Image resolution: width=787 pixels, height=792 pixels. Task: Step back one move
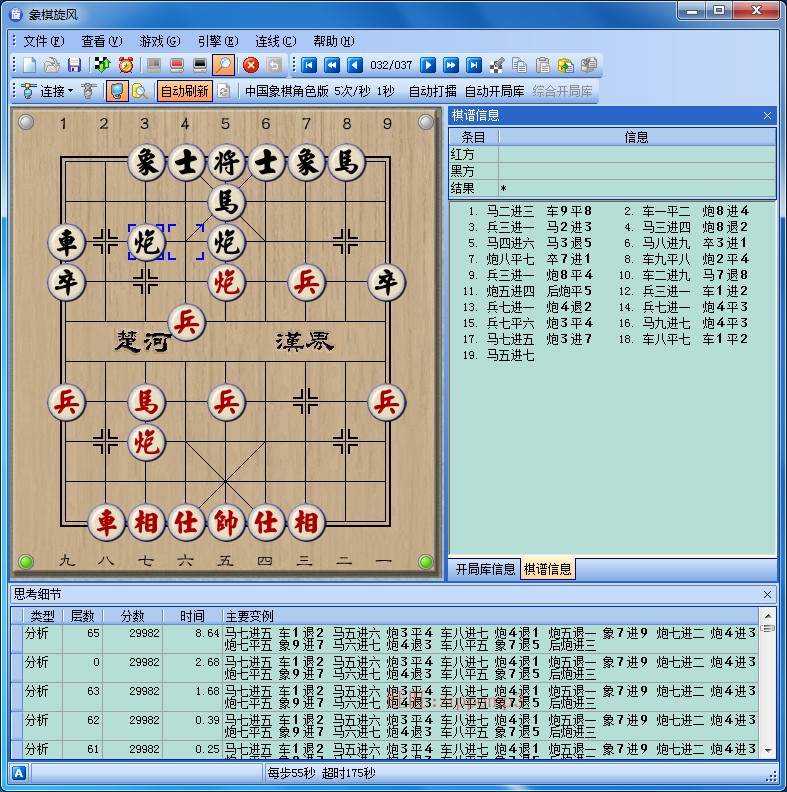tap(355, 65)
